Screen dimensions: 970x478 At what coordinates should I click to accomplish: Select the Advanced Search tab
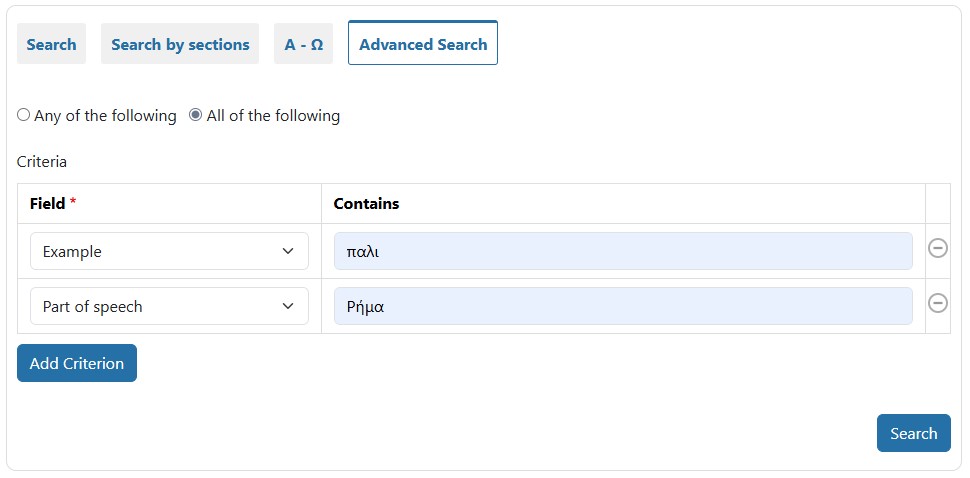(423, 44)
